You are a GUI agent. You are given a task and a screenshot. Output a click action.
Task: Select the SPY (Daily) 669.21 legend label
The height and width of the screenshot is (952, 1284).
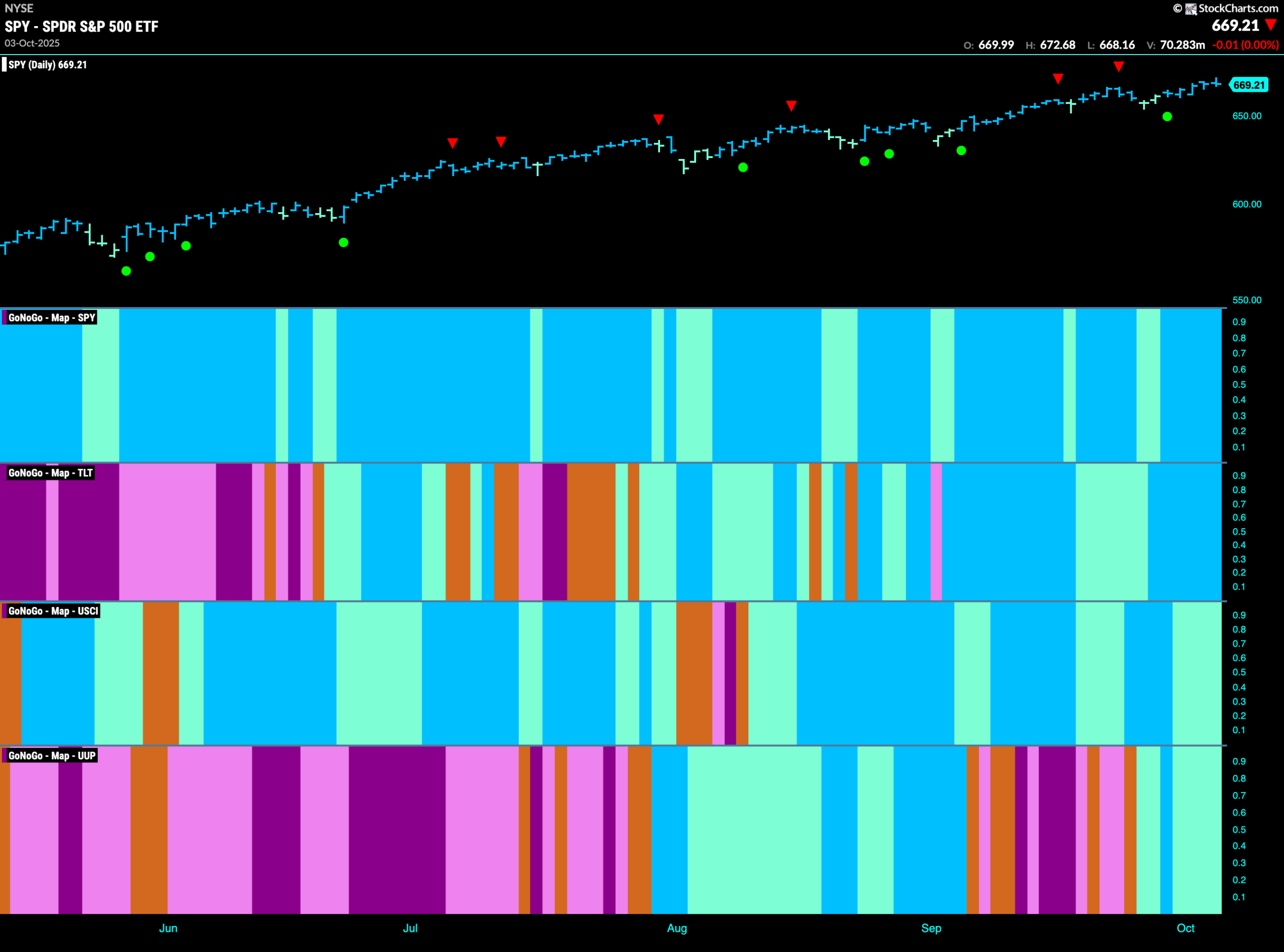pyautogui.click(x=48, y=65)
